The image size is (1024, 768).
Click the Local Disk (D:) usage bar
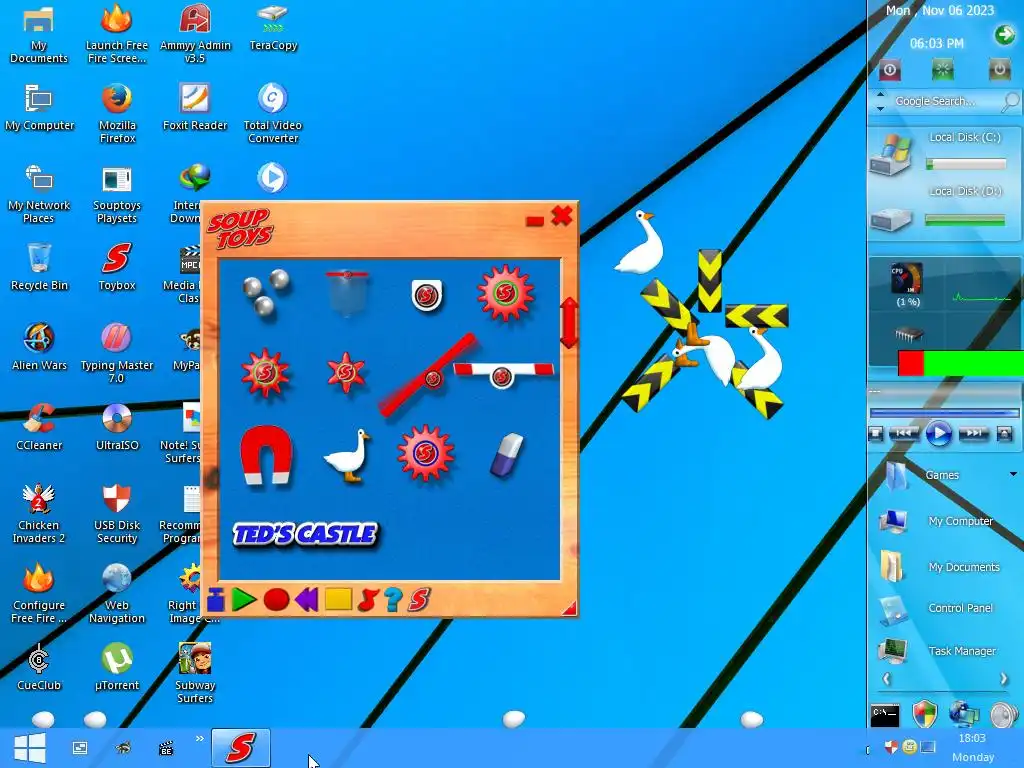pyautogui.click(x=965, y=221)
